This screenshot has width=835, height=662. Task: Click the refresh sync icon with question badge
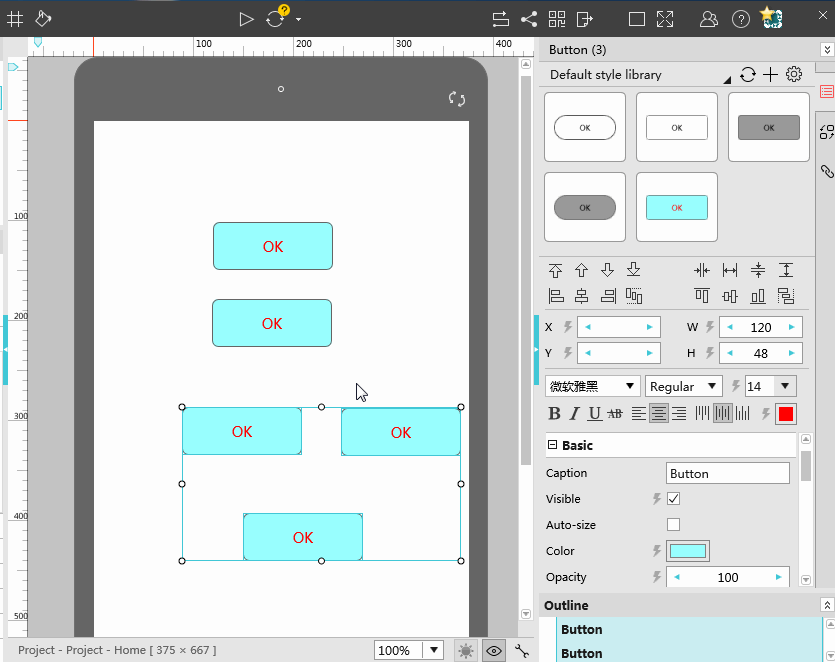coord(276,18)
